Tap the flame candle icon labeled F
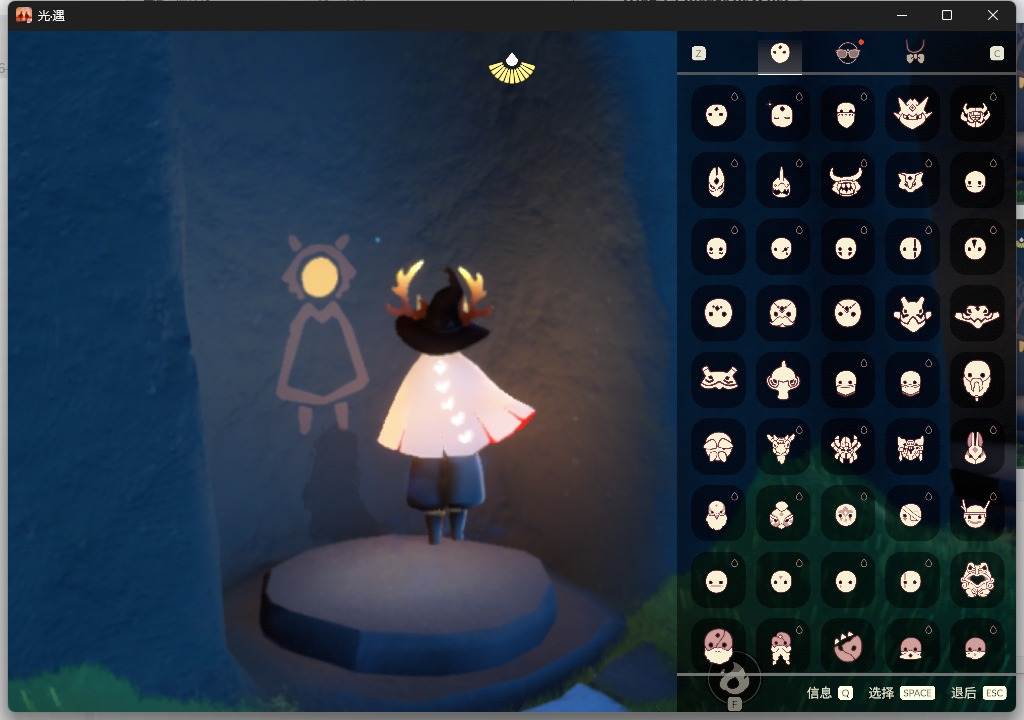Image resolution: width=1024 pixels, height=720 pixels. click(x=734, y=681)
